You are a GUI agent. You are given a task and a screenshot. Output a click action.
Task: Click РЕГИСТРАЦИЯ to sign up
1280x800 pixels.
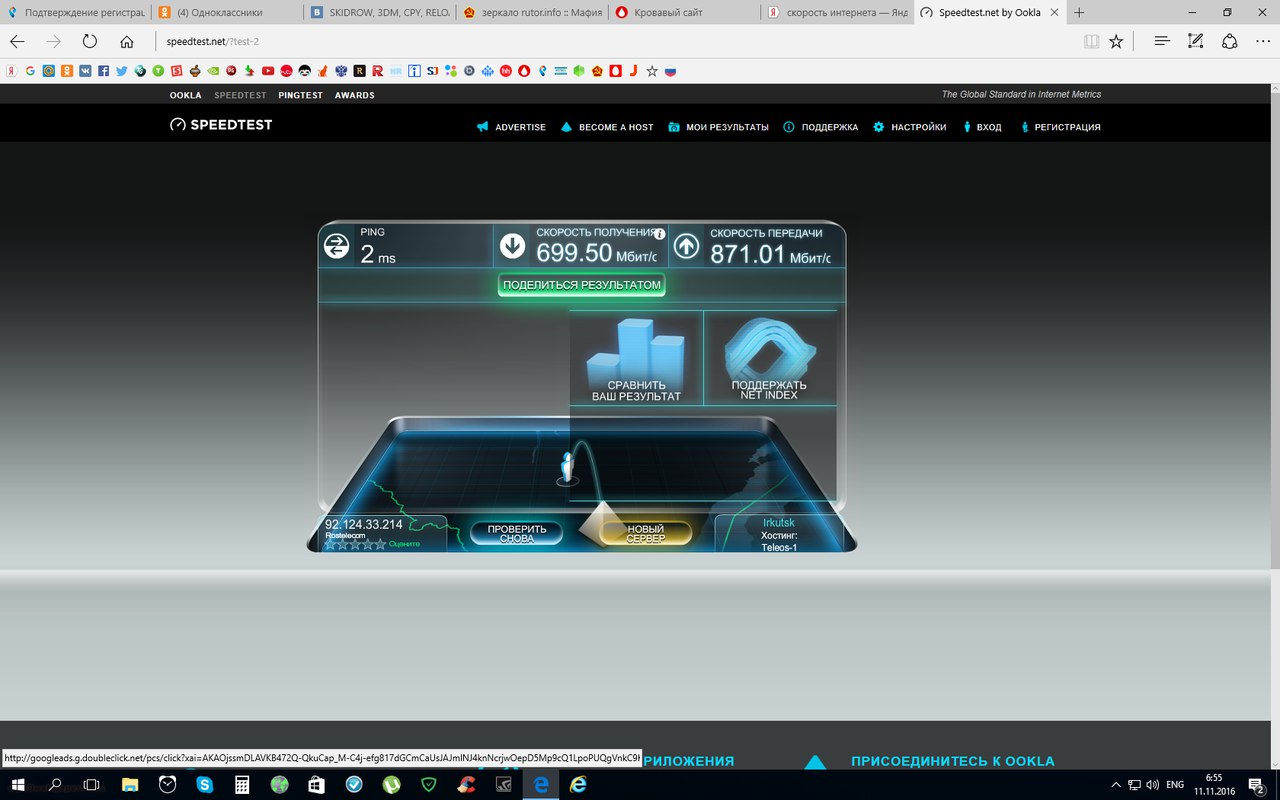pos(1060,127)
